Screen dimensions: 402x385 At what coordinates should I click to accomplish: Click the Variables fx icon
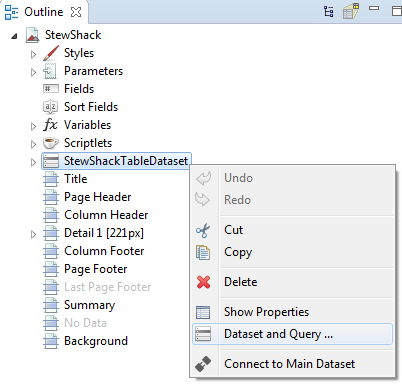click(51, 125)
